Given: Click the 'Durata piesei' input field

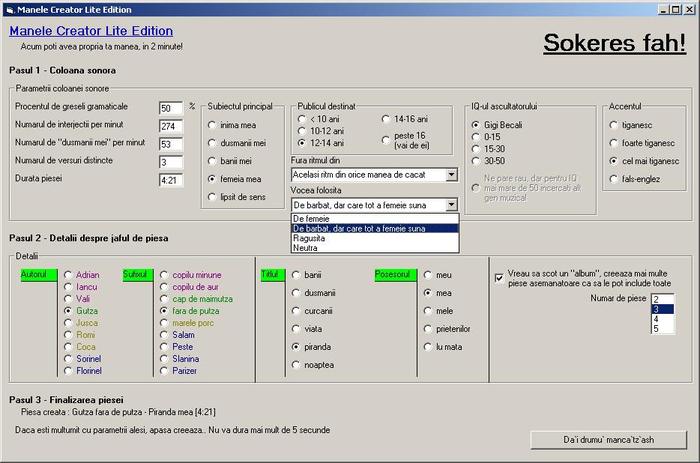Looking at the screenshot, I should point(170,180).
